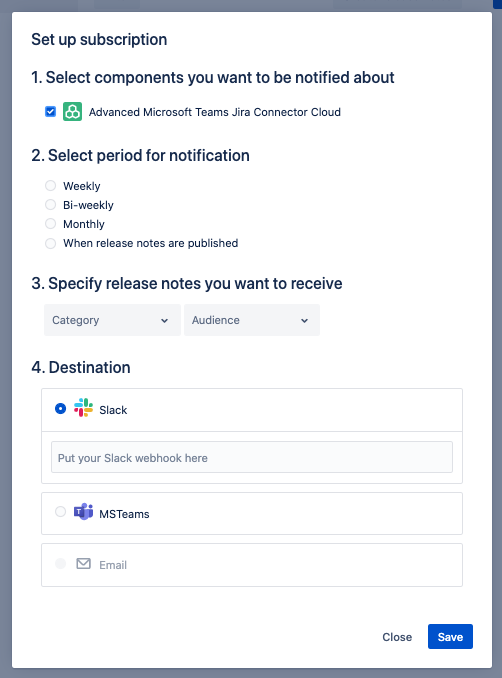Click the Slack logo icon
The image size is (502, 678).
coord(83,408)
